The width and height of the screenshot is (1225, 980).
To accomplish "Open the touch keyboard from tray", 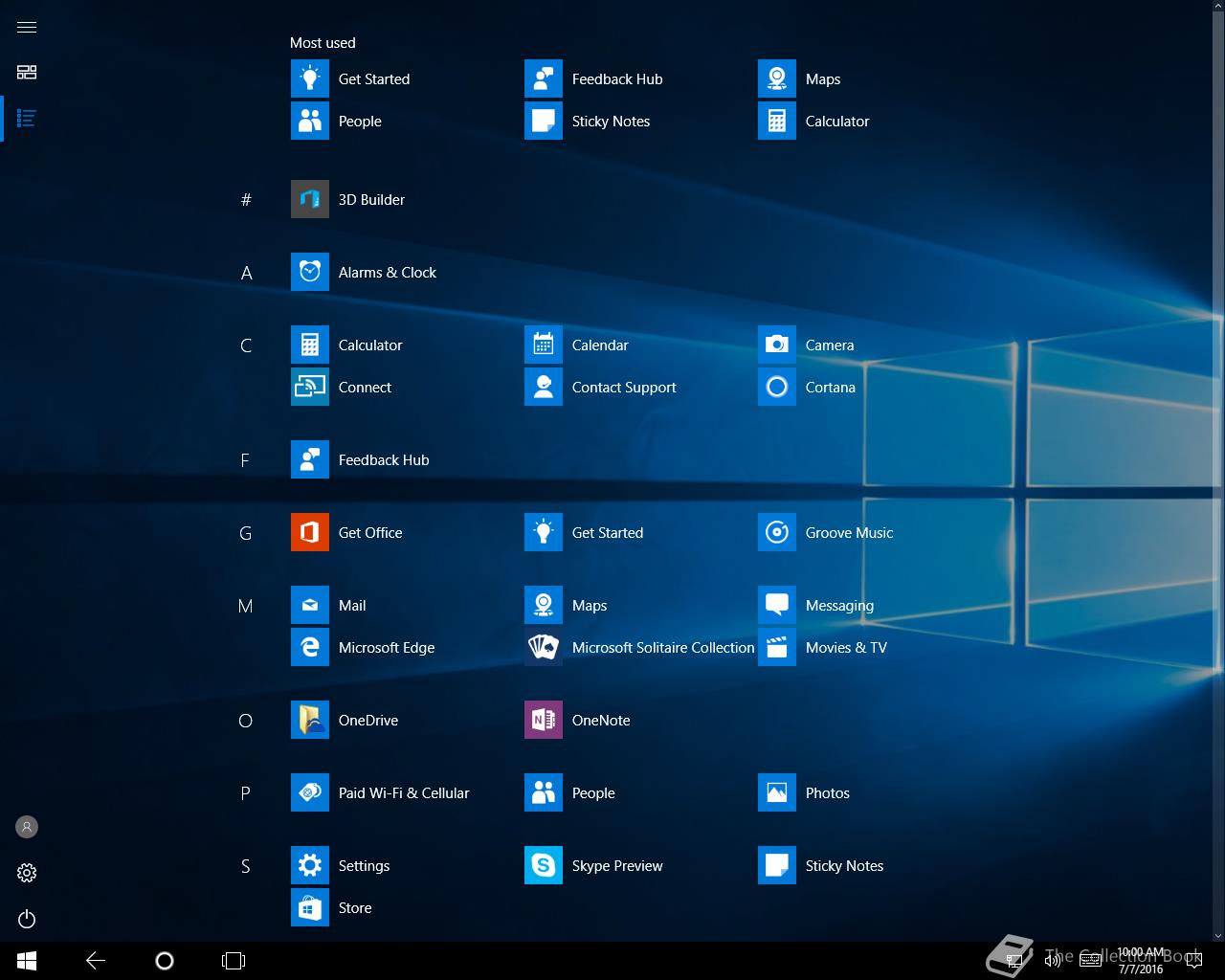I will [x=1090, y=961].
